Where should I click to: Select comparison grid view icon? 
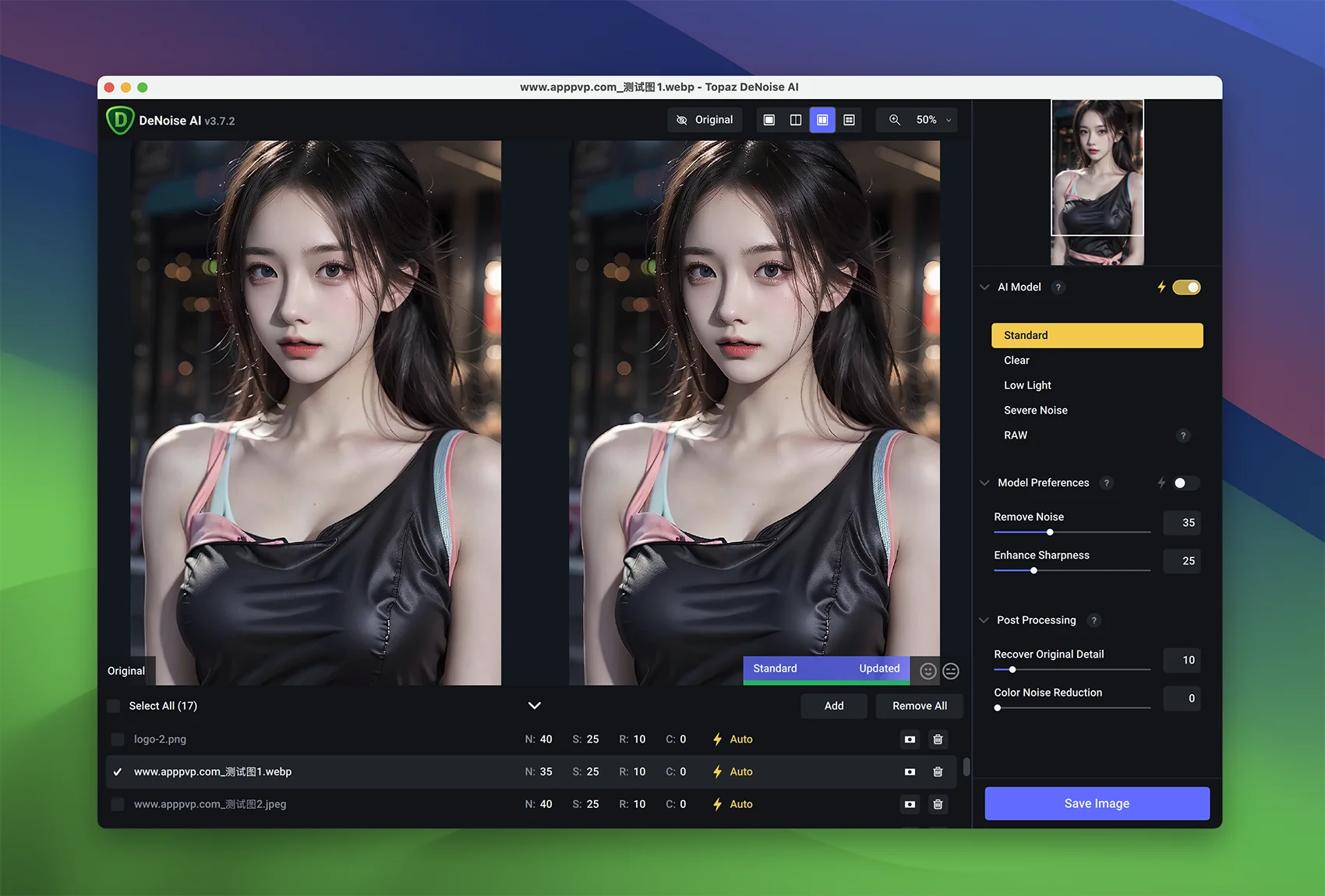pyautogui.click(x=850, y=120)
